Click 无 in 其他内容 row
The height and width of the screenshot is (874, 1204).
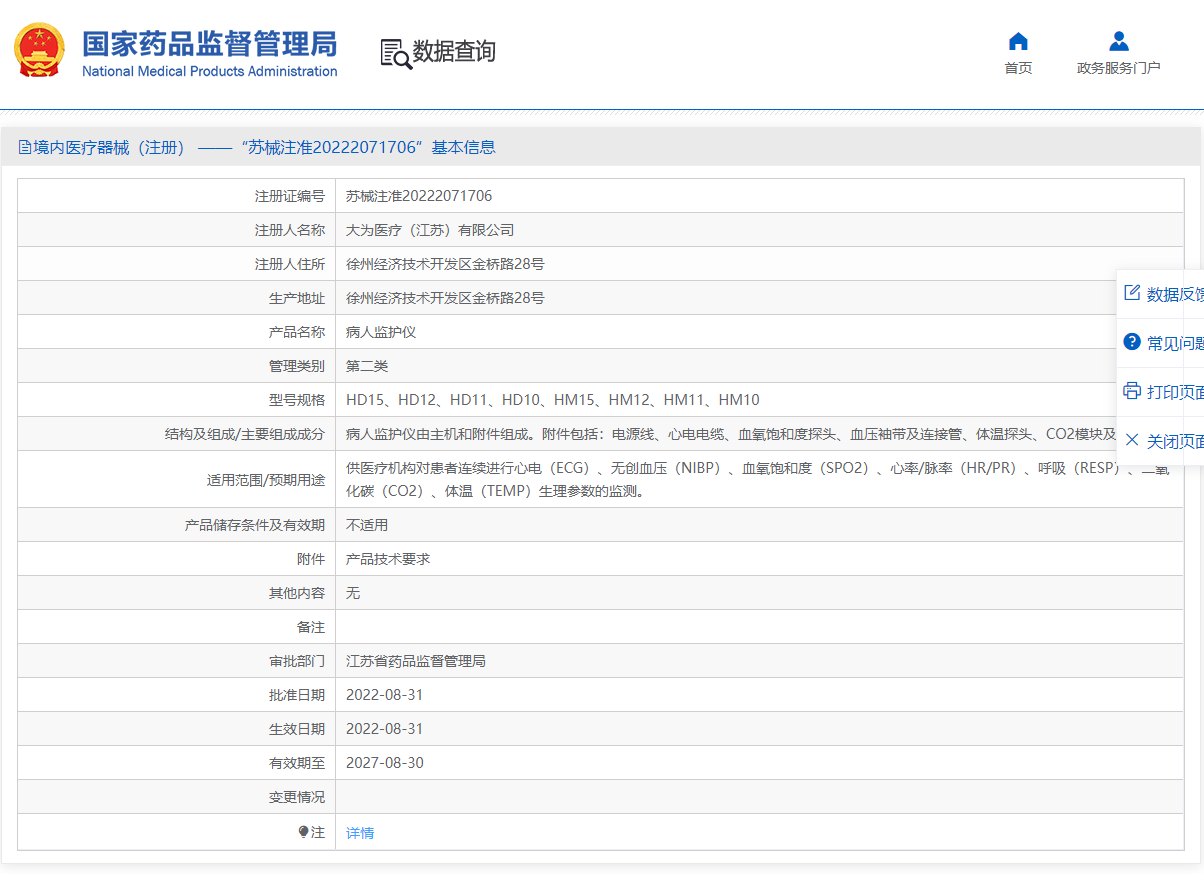353,593
